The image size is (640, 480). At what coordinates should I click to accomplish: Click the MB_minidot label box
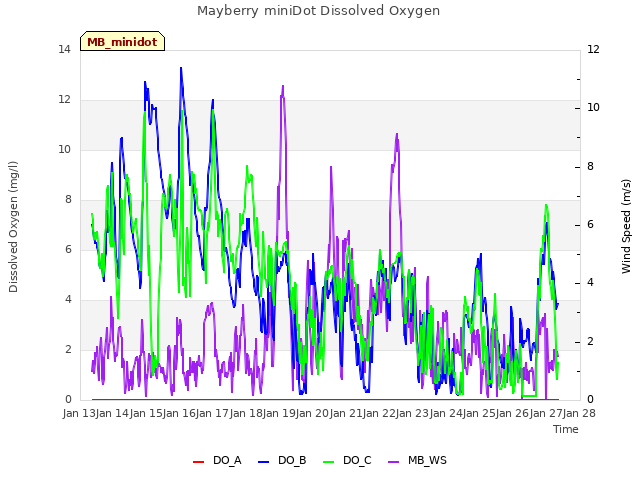[x=122, y=41]
